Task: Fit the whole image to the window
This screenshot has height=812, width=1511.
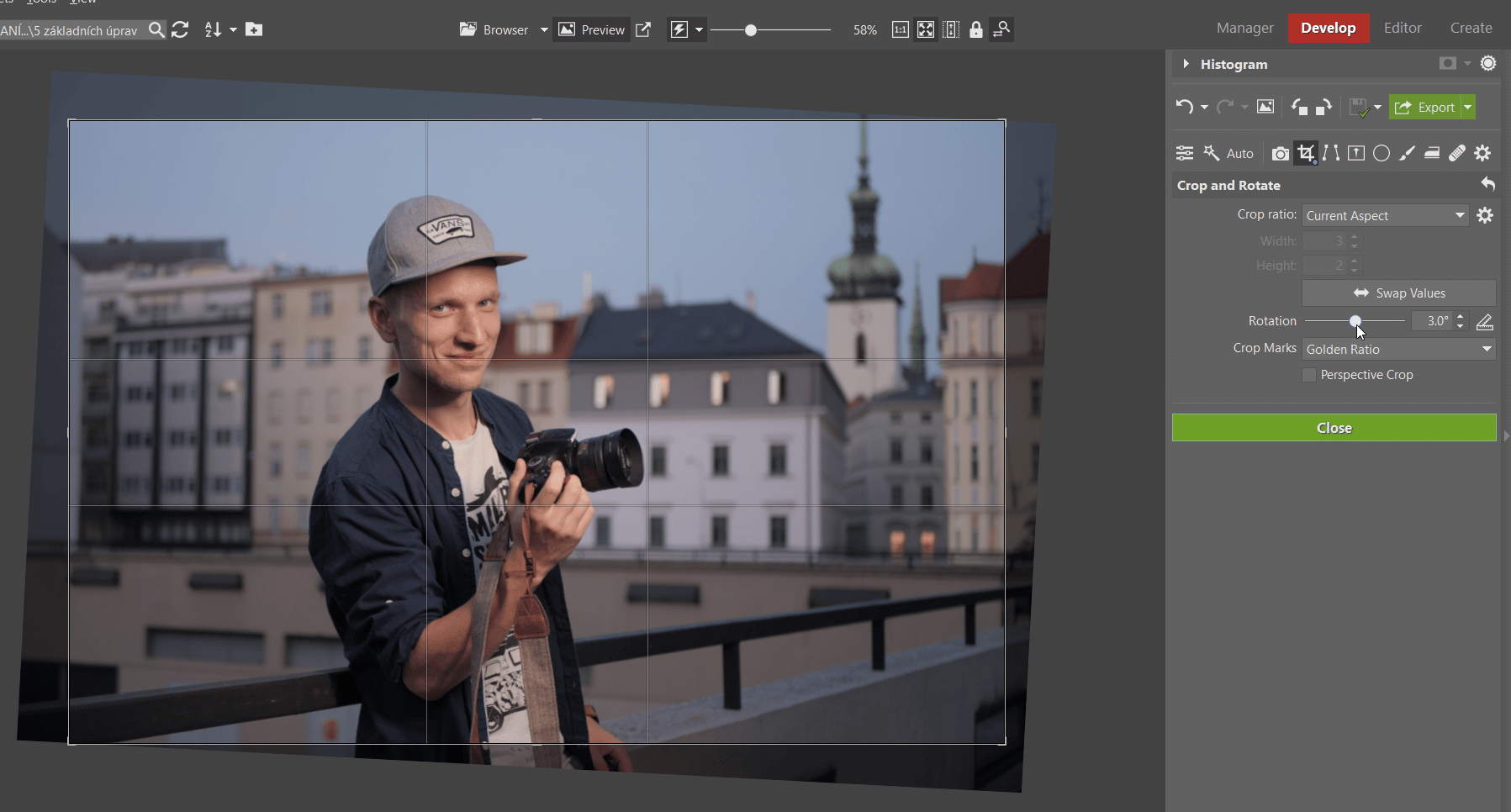Action: tap(926, 30)
